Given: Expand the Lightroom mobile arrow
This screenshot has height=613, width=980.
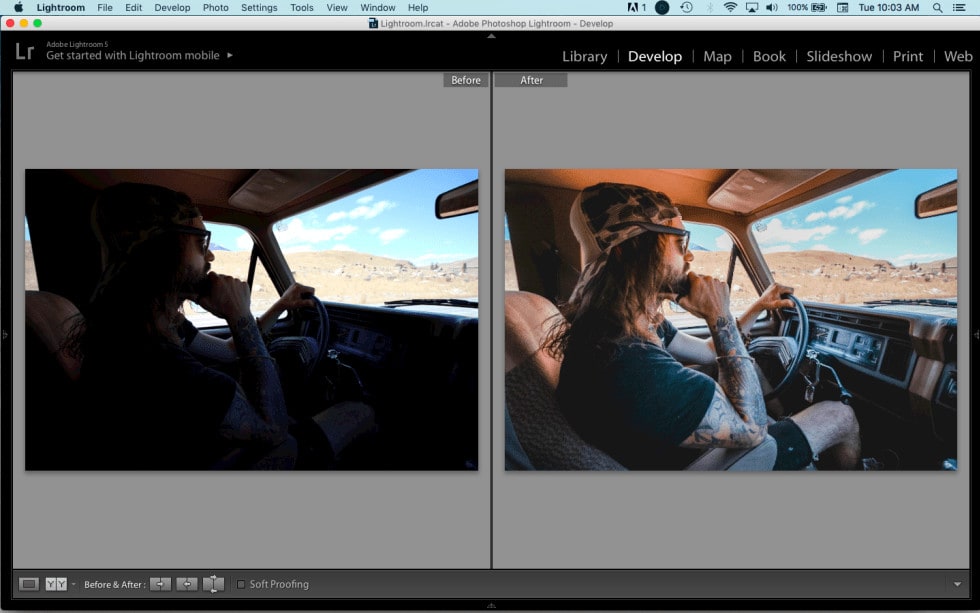Looking at the screenshot, I should tap(230, 55).
